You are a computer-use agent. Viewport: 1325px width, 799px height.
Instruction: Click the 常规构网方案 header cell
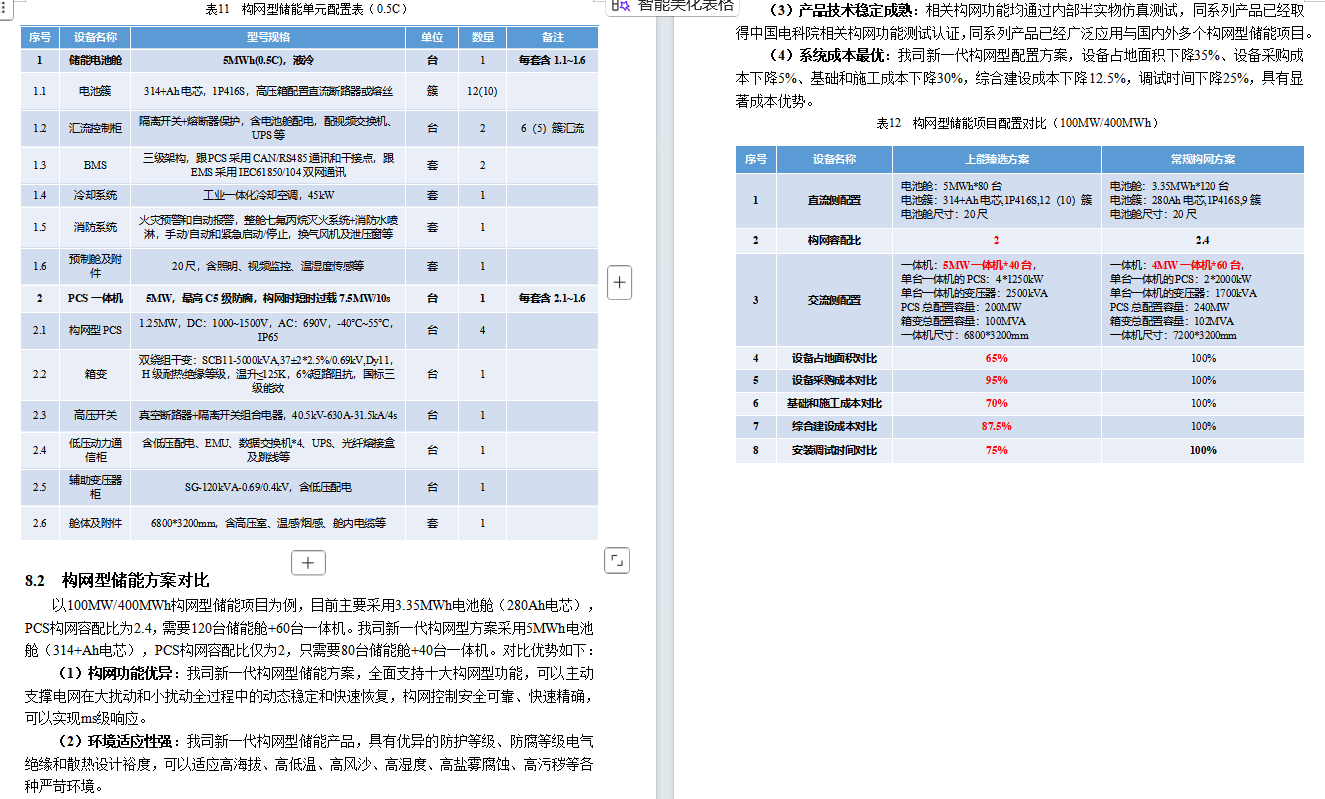tap(1203, 159)
